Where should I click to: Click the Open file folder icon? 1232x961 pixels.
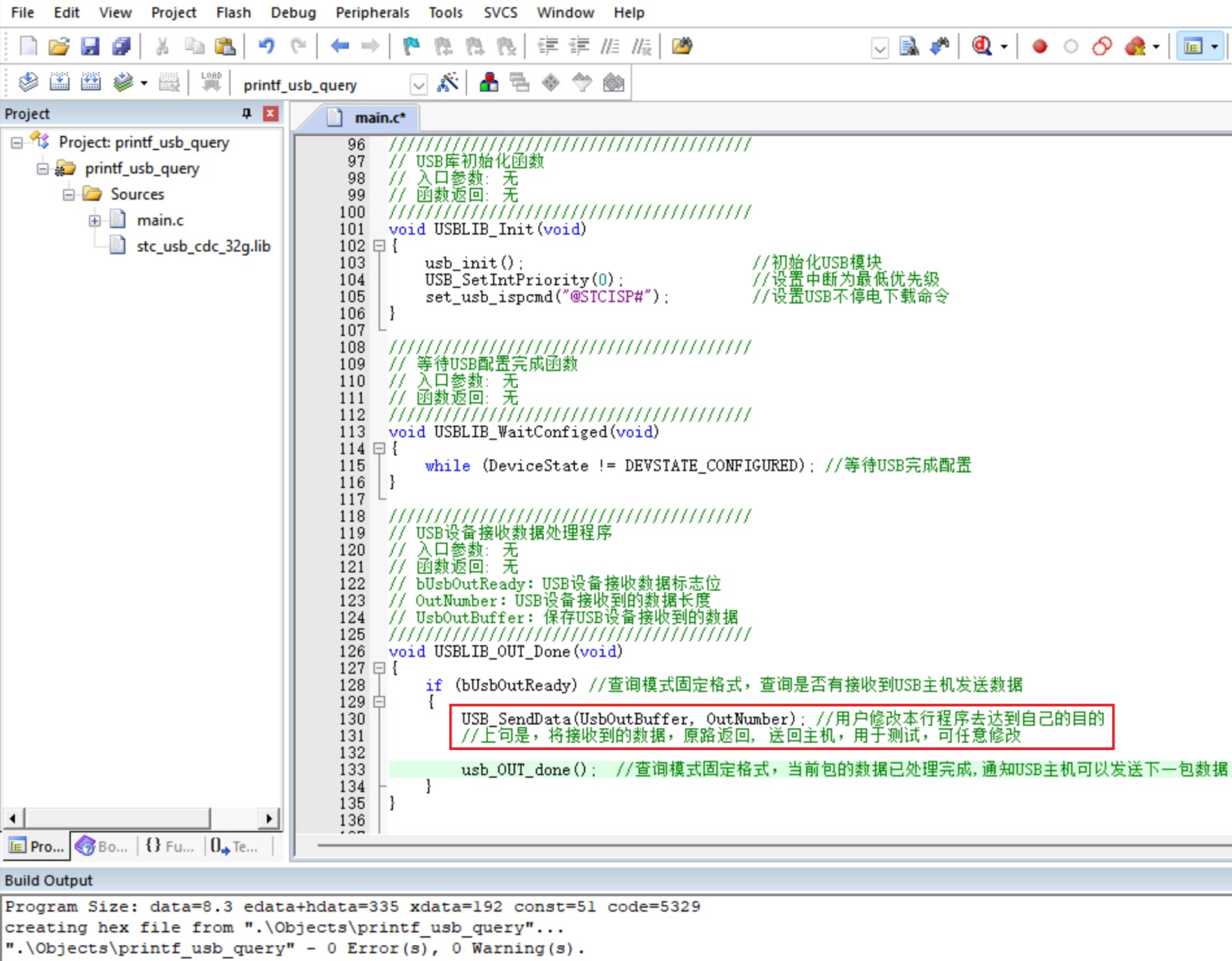coord(59,46)
